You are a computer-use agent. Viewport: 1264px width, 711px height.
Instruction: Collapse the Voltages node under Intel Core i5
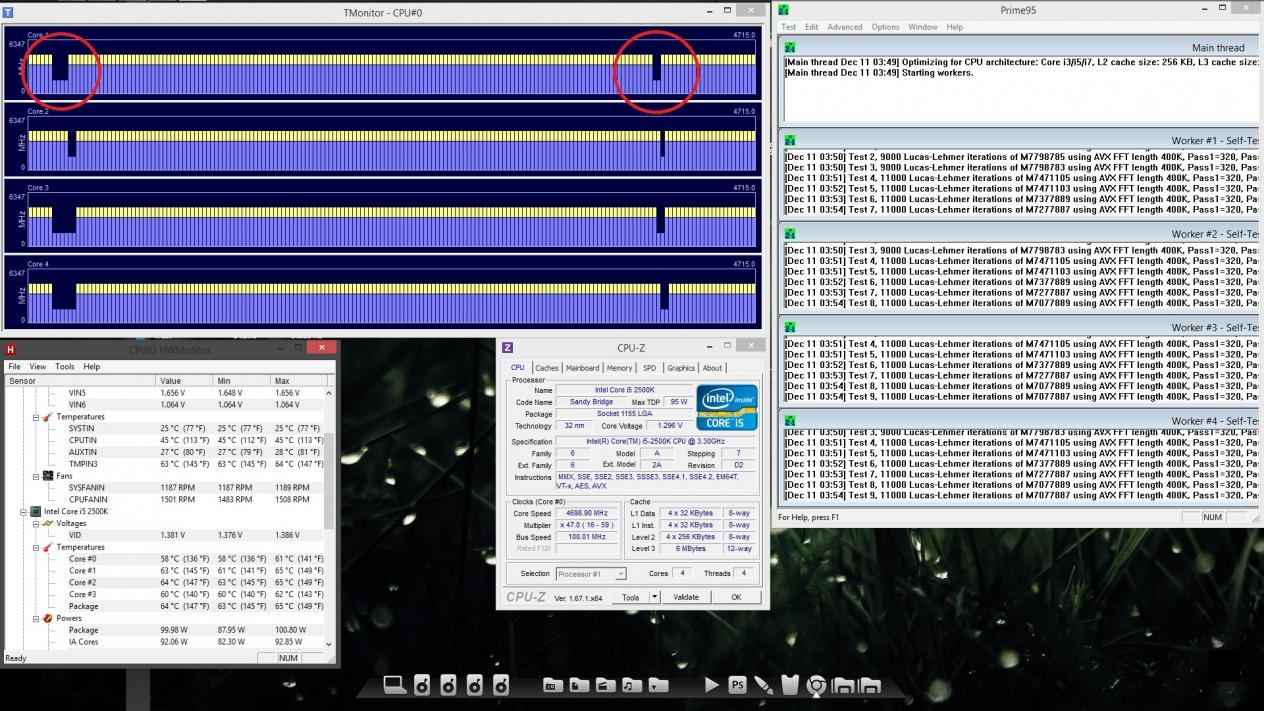36,523
